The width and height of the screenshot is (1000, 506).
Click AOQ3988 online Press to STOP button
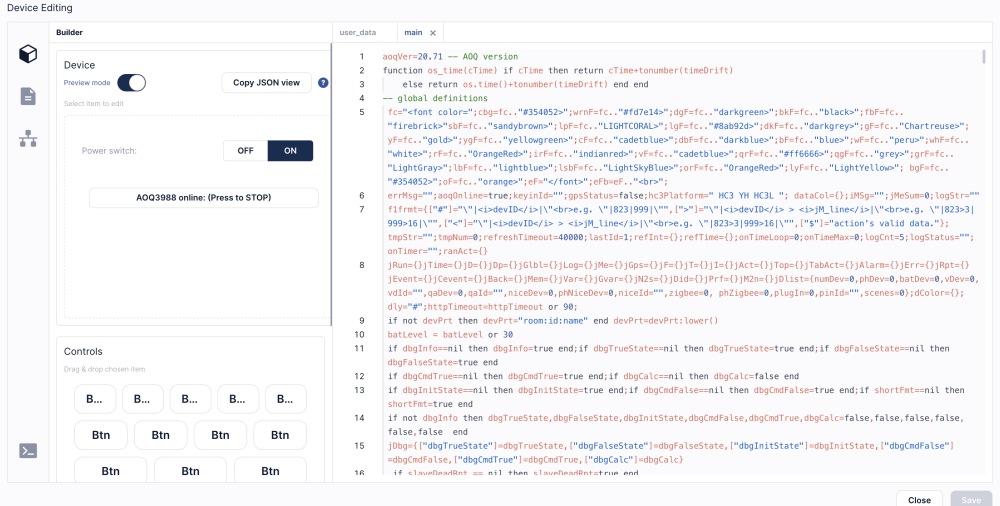click(x=203, y=198)
